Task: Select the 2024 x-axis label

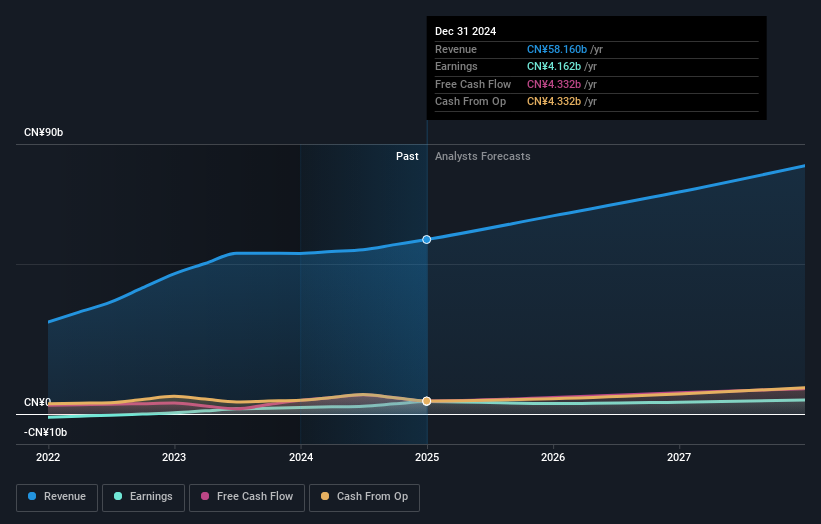Action: pos(301,457)
